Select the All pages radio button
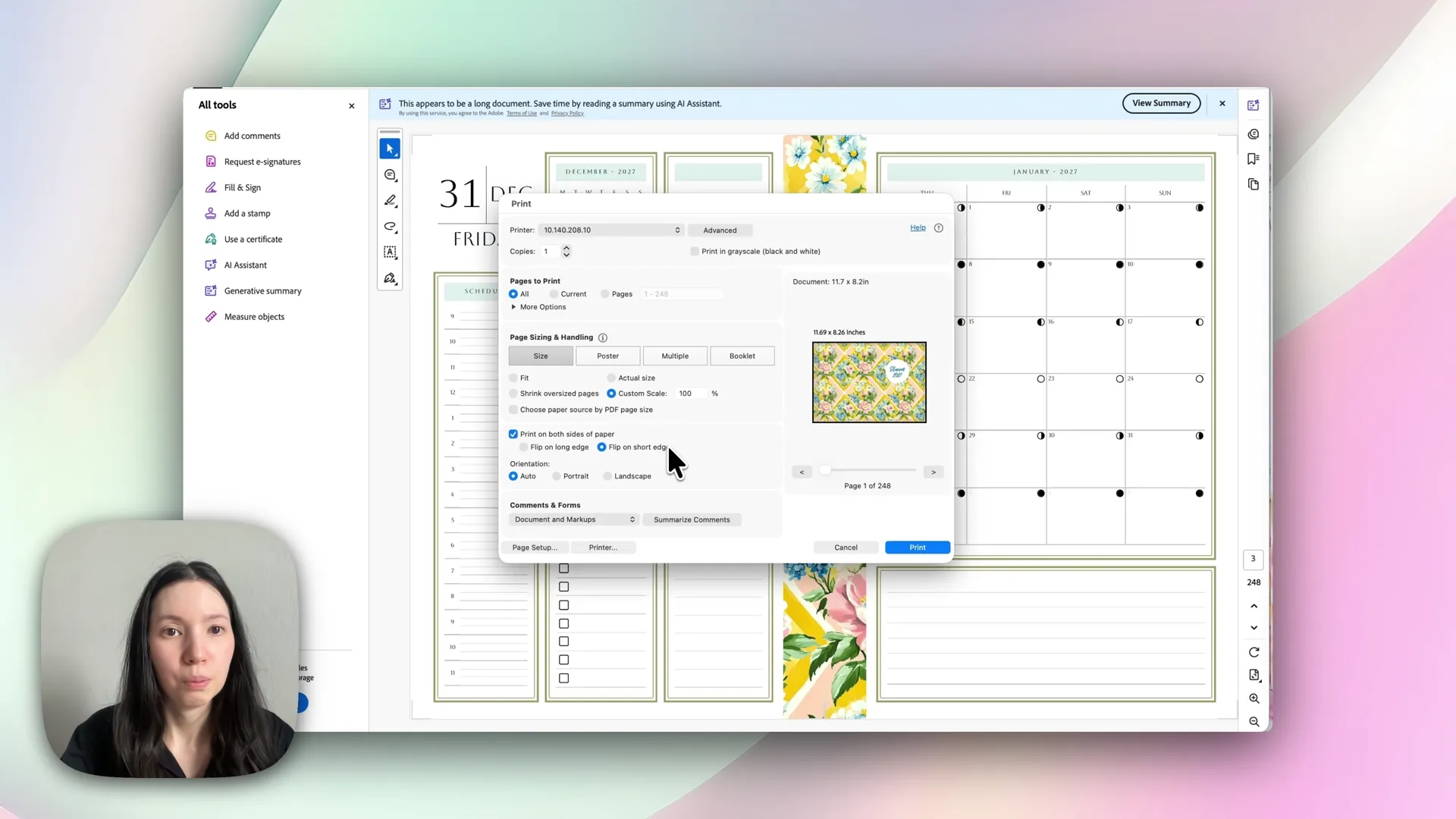 tap(513, 294)
